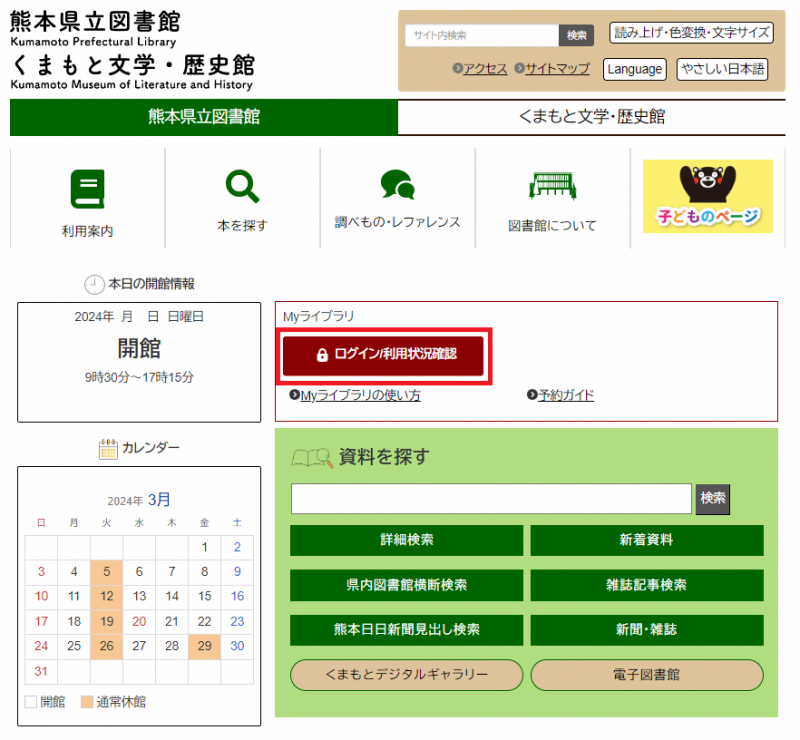Open 新着資料
Viewport: 800px width, 740px height.
pos(647,540)
